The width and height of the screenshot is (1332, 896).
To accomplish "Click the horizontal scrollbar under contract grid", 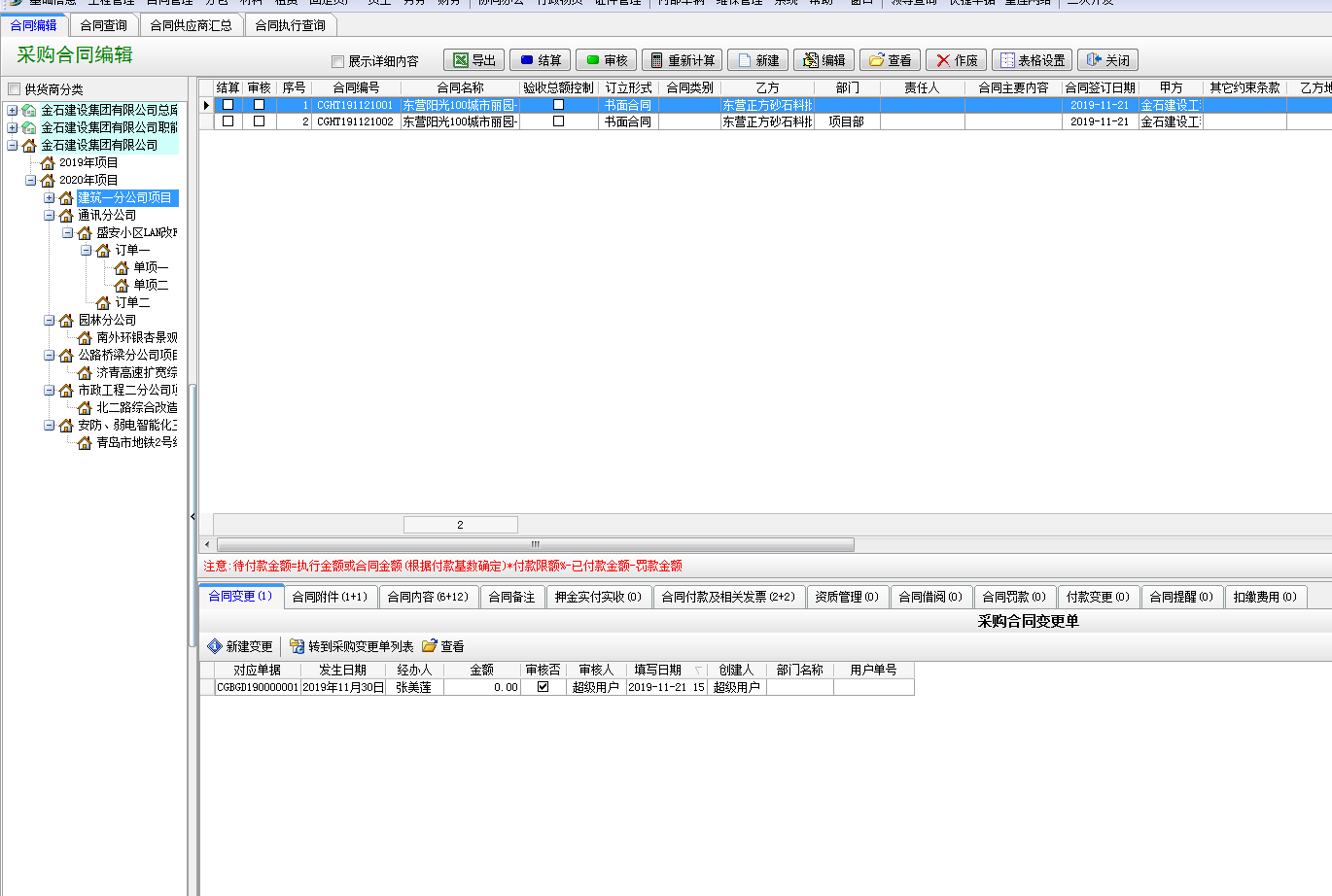I will 535,544.
